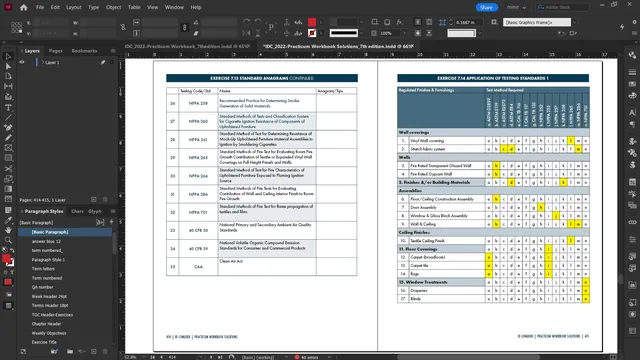Expand Layer 1 disclosure arrow
640x360 pixels.
[42, 62]
